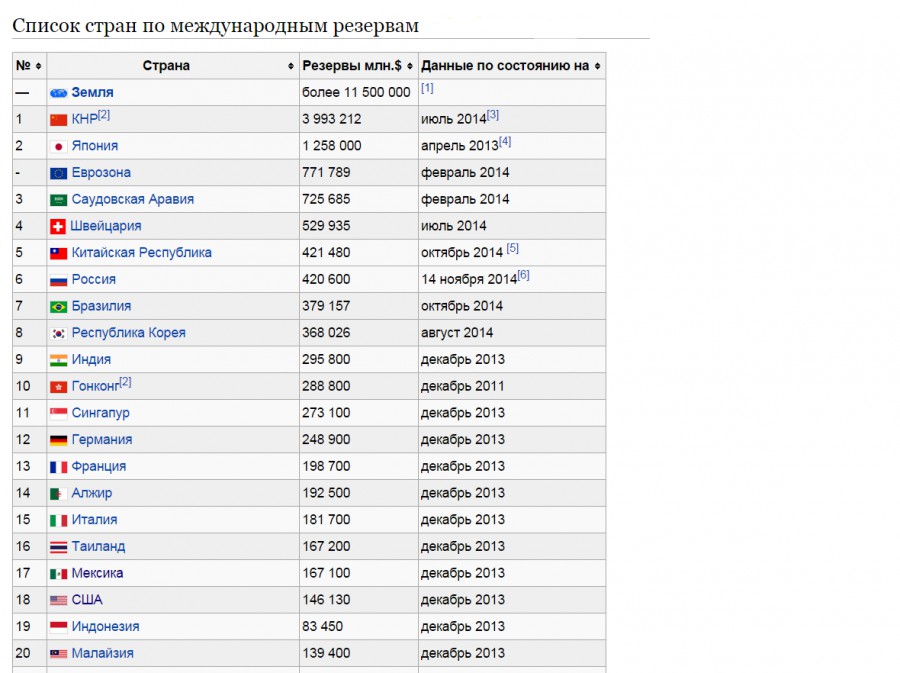This screenshot has width=900, height=673.
Task: Open the Таиланд link
Action: tap(98, 546)
